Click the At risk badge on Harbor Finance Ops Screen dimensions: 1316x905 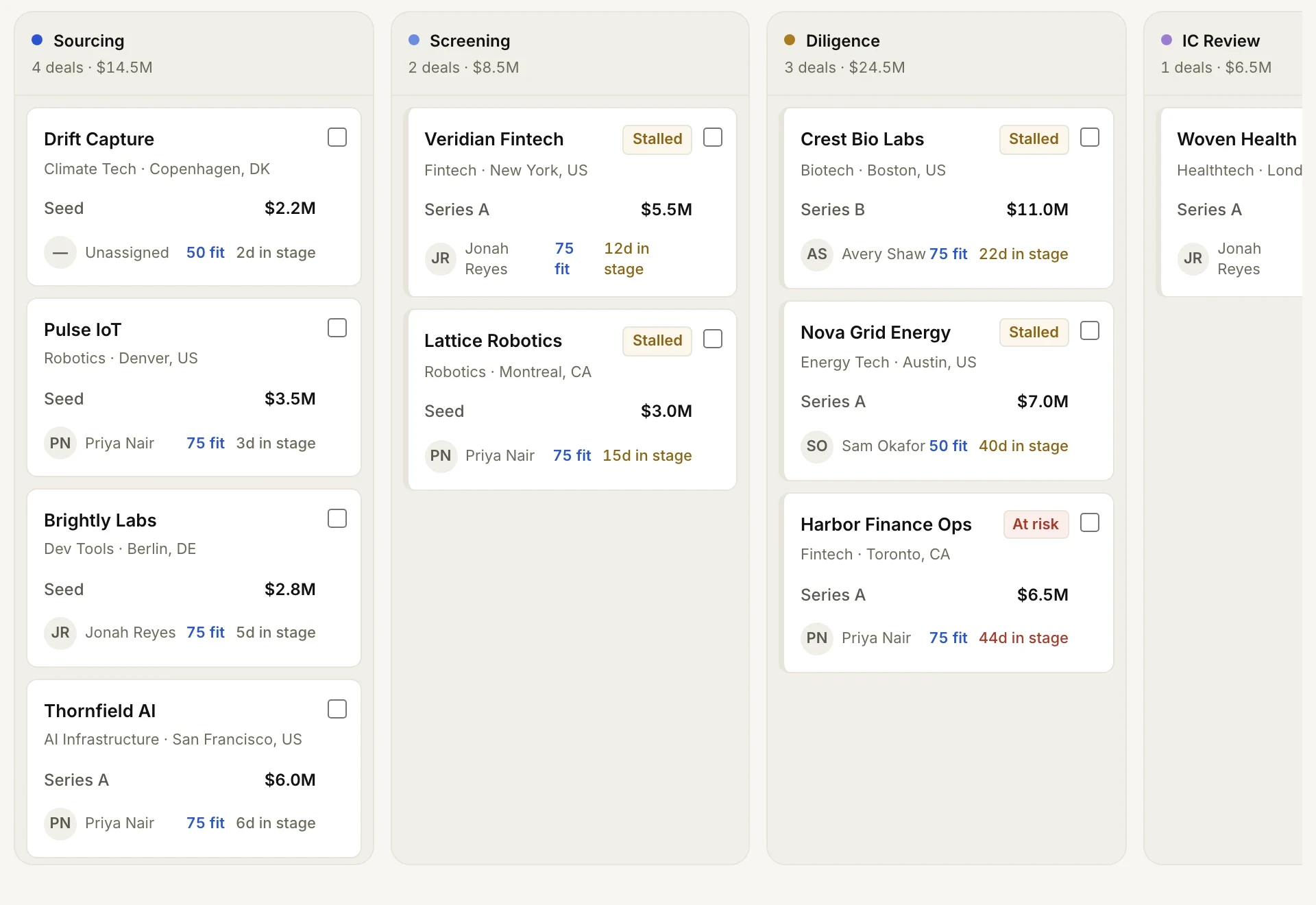pyautogui.click(x=1036, y=524)
